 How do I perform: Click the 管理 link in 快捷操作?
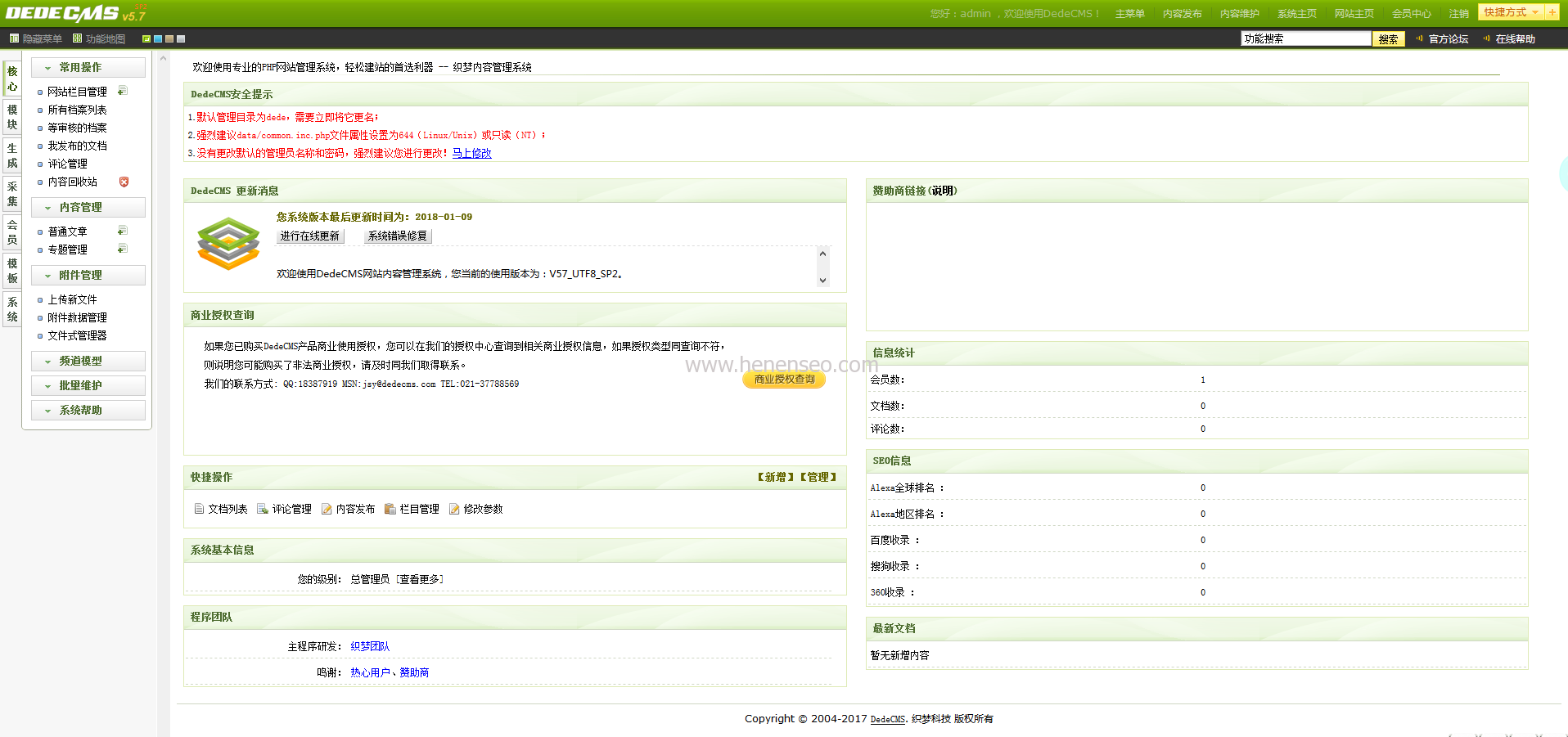(818, 477)
